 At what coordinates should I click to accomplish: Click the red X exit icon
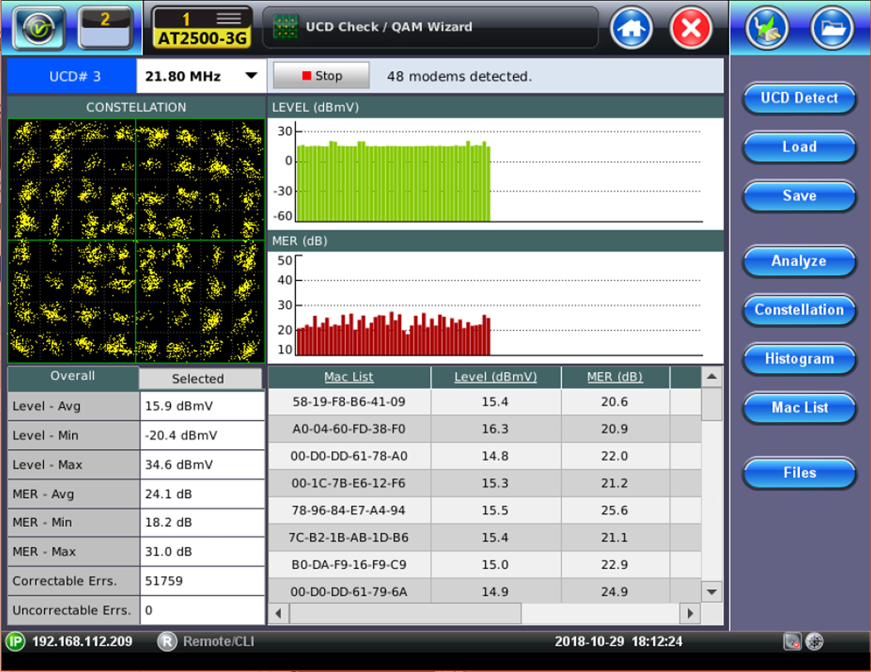coord(690,28)
